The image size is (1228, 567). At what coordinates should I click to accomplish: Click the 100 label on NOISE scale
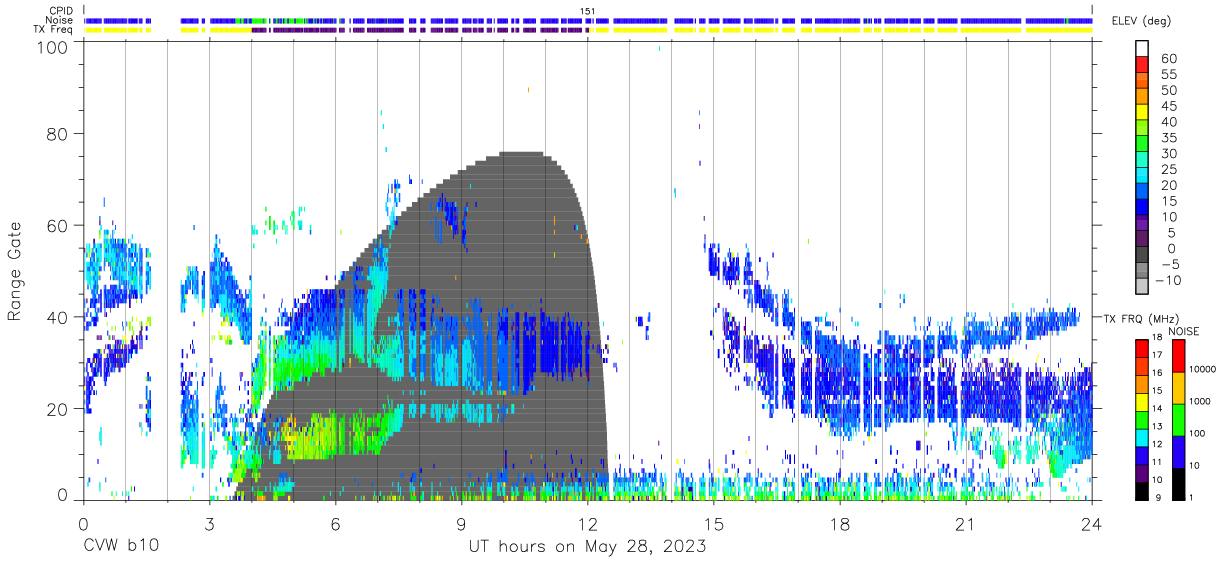click(1199, 433)
